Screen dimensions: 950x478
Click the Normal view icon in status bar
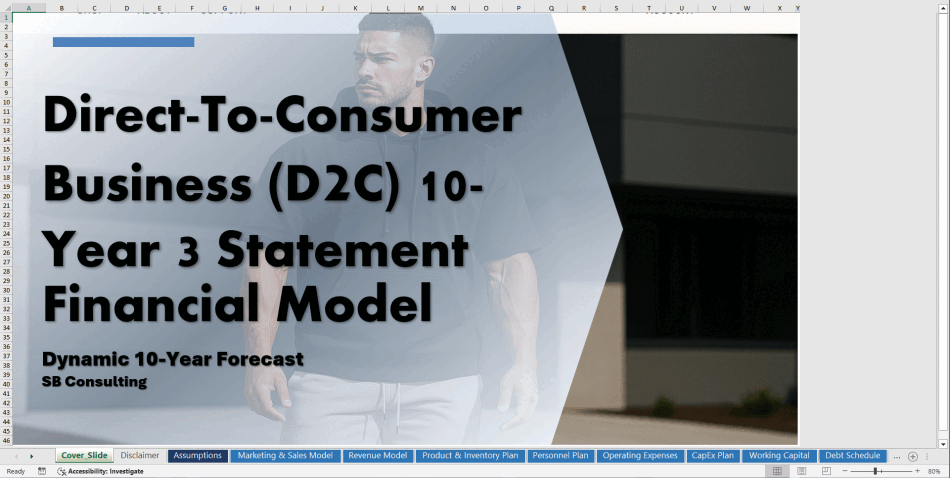(x=778, y=471)
